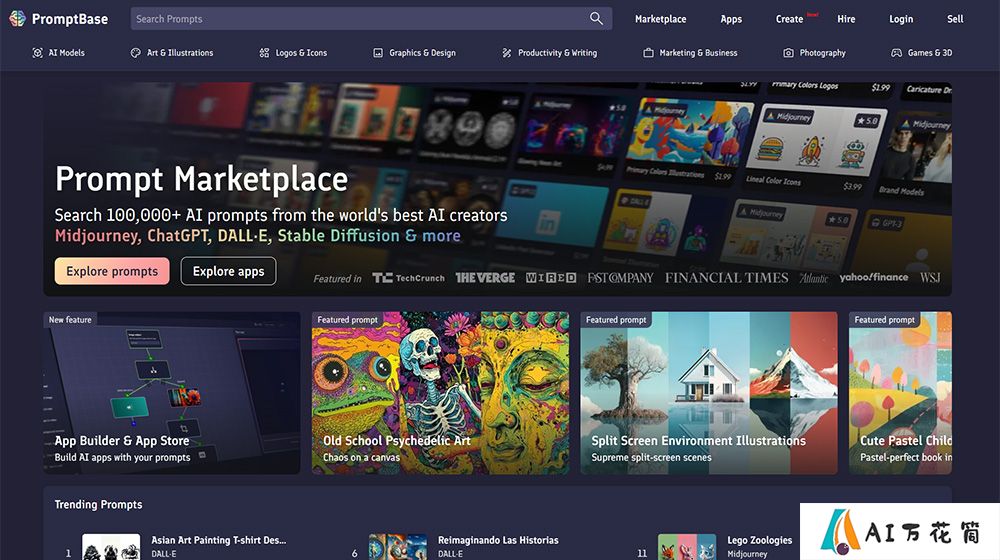
Task: Go to the Login page
Action: (901, 19)
